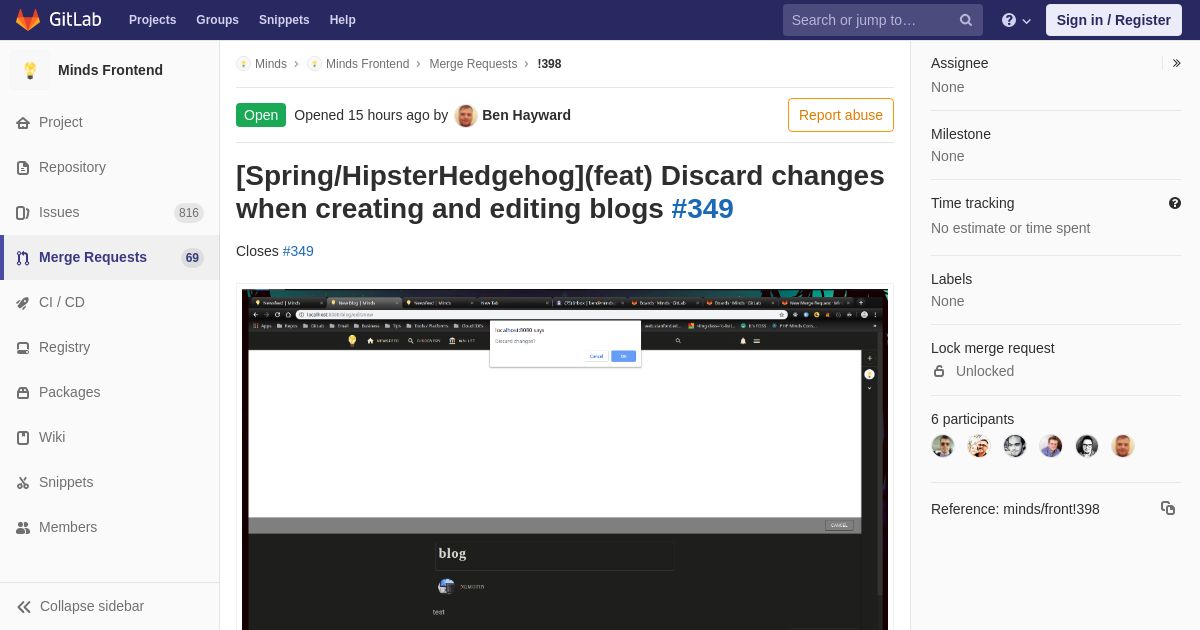Click the Snippets scissors icon in sidebar

(23, 482)
